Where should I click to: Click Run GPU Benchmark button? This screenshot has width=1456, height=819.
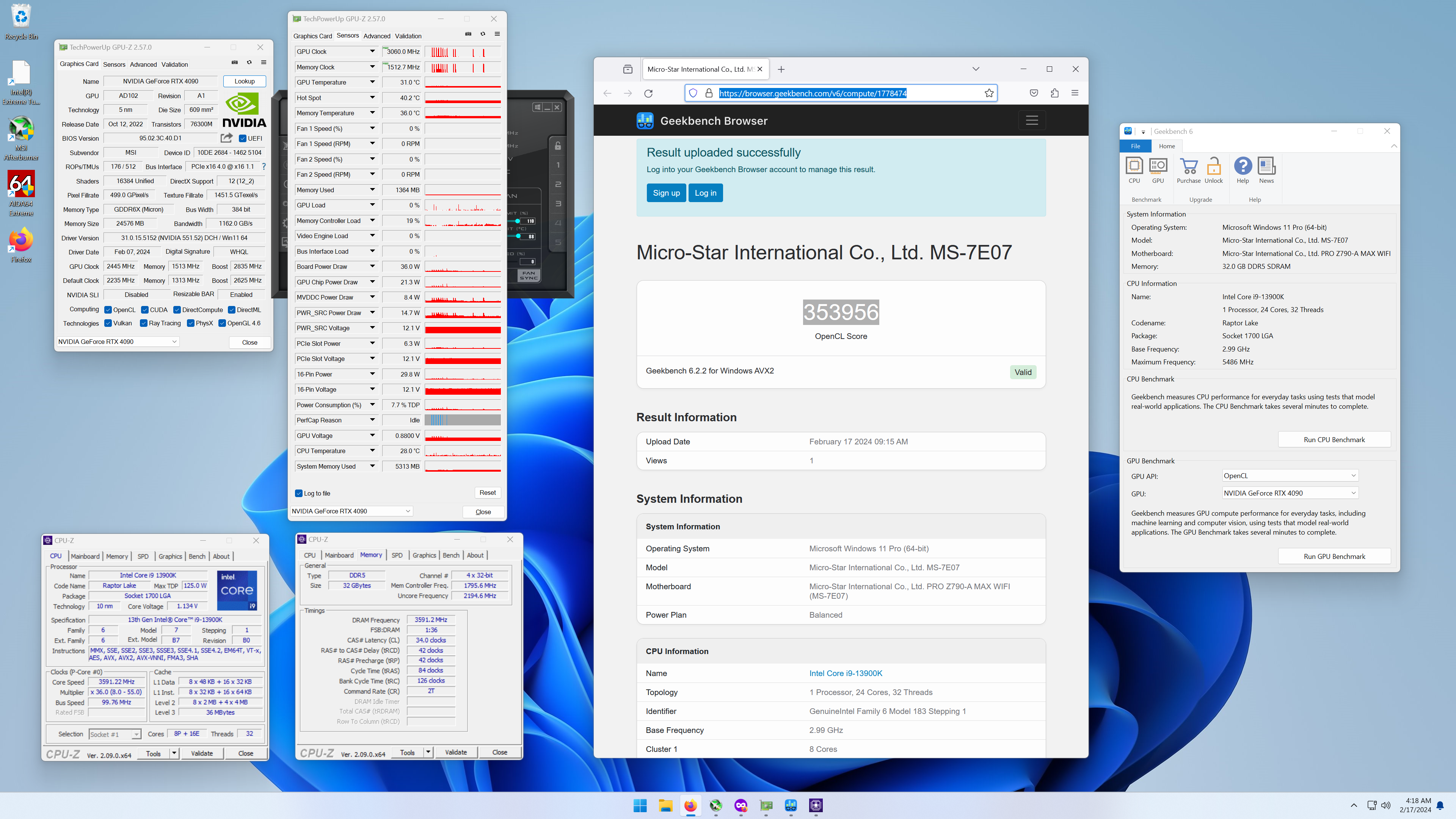pos(1335,556)
